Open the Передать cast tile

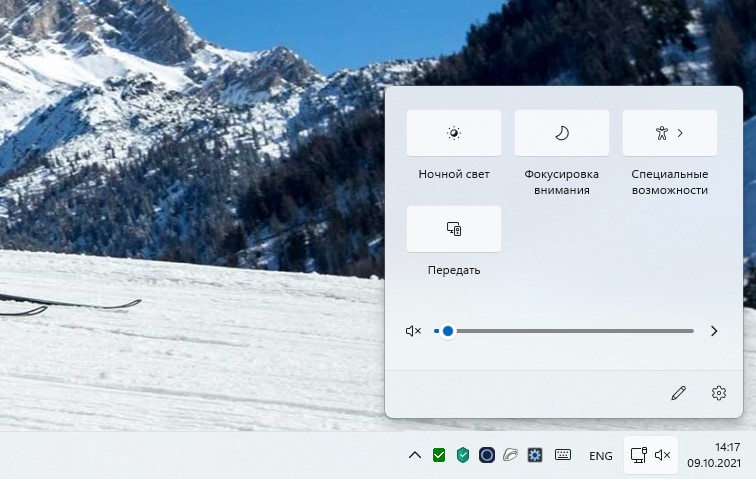tap(454, 229)
